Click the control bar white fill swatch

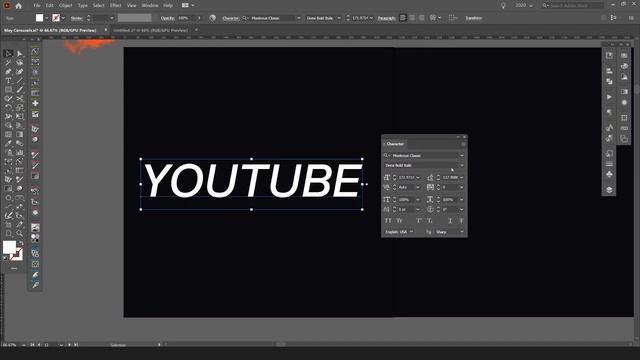click(39, 18)
